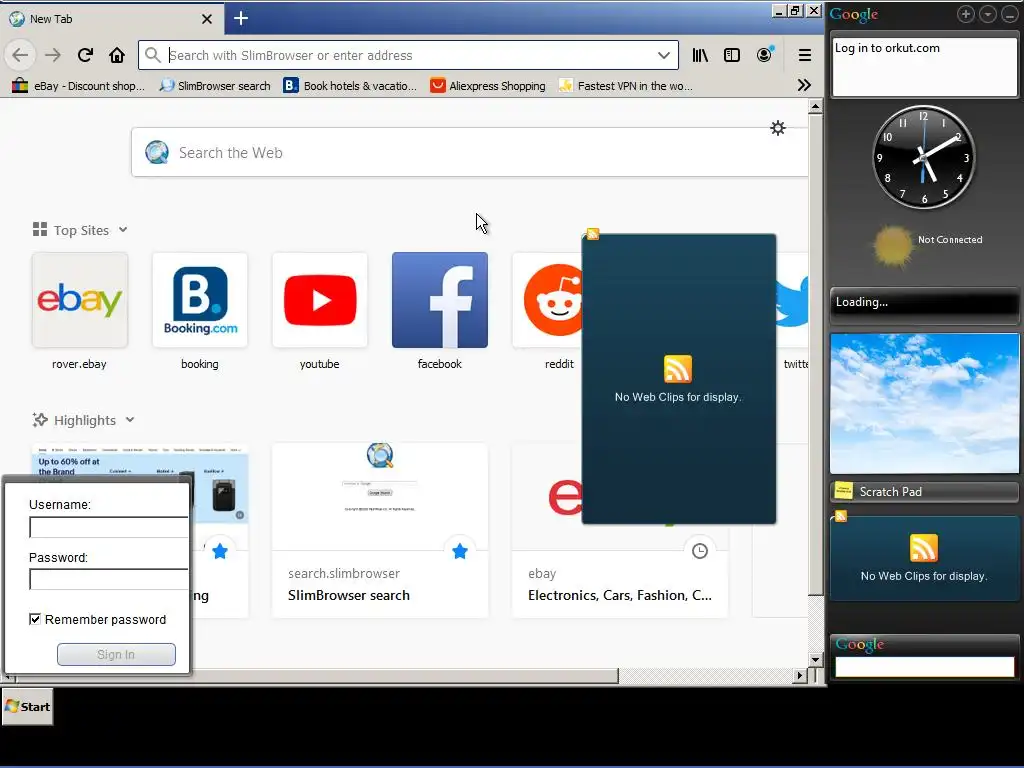Open the home page icon
The image size is (1024, 768).
117,56
